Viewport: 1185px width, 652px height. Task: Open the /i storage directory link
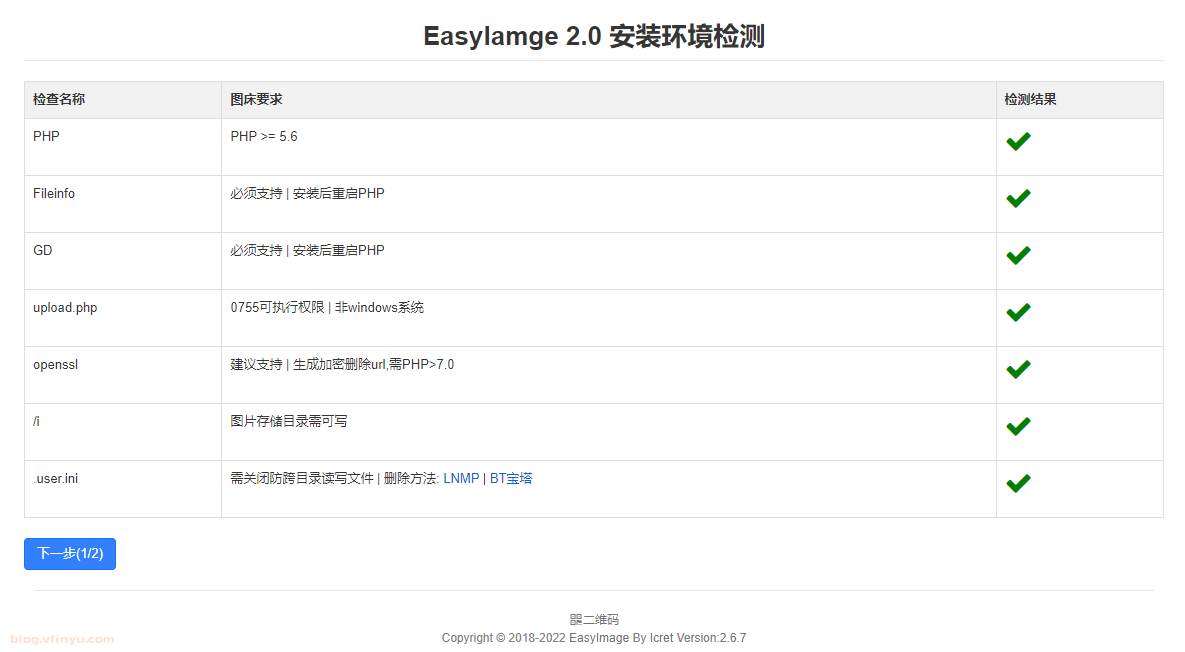(x=36, y=421)
